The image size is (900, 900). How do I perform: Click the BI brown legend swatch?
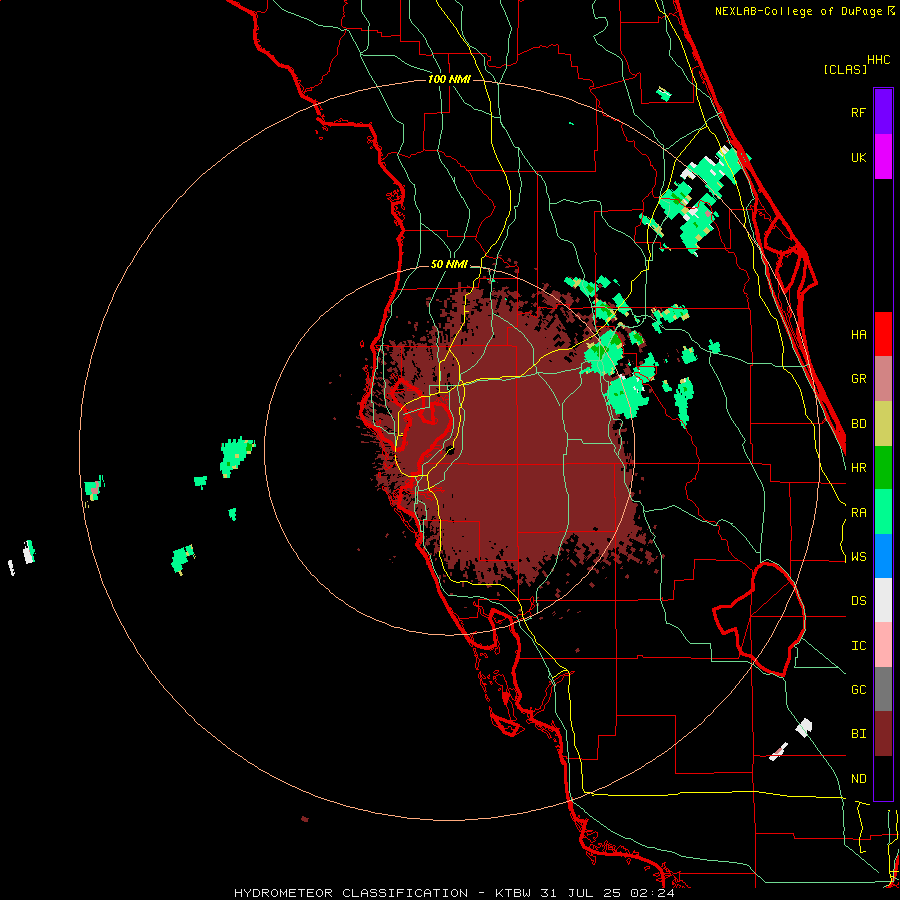click(883, 734)
